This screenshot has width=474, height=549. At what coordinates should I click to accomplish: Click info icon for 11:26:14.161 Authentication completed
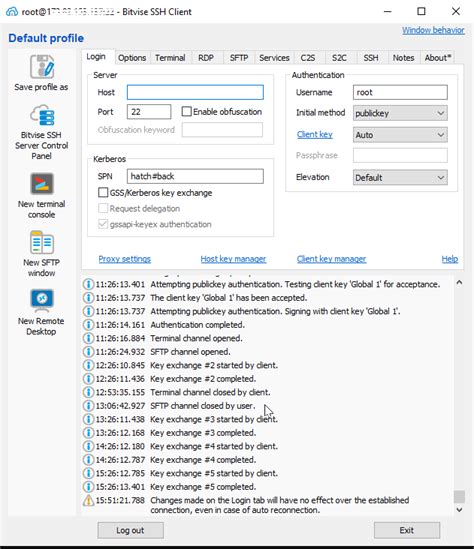tap(88, 325)
